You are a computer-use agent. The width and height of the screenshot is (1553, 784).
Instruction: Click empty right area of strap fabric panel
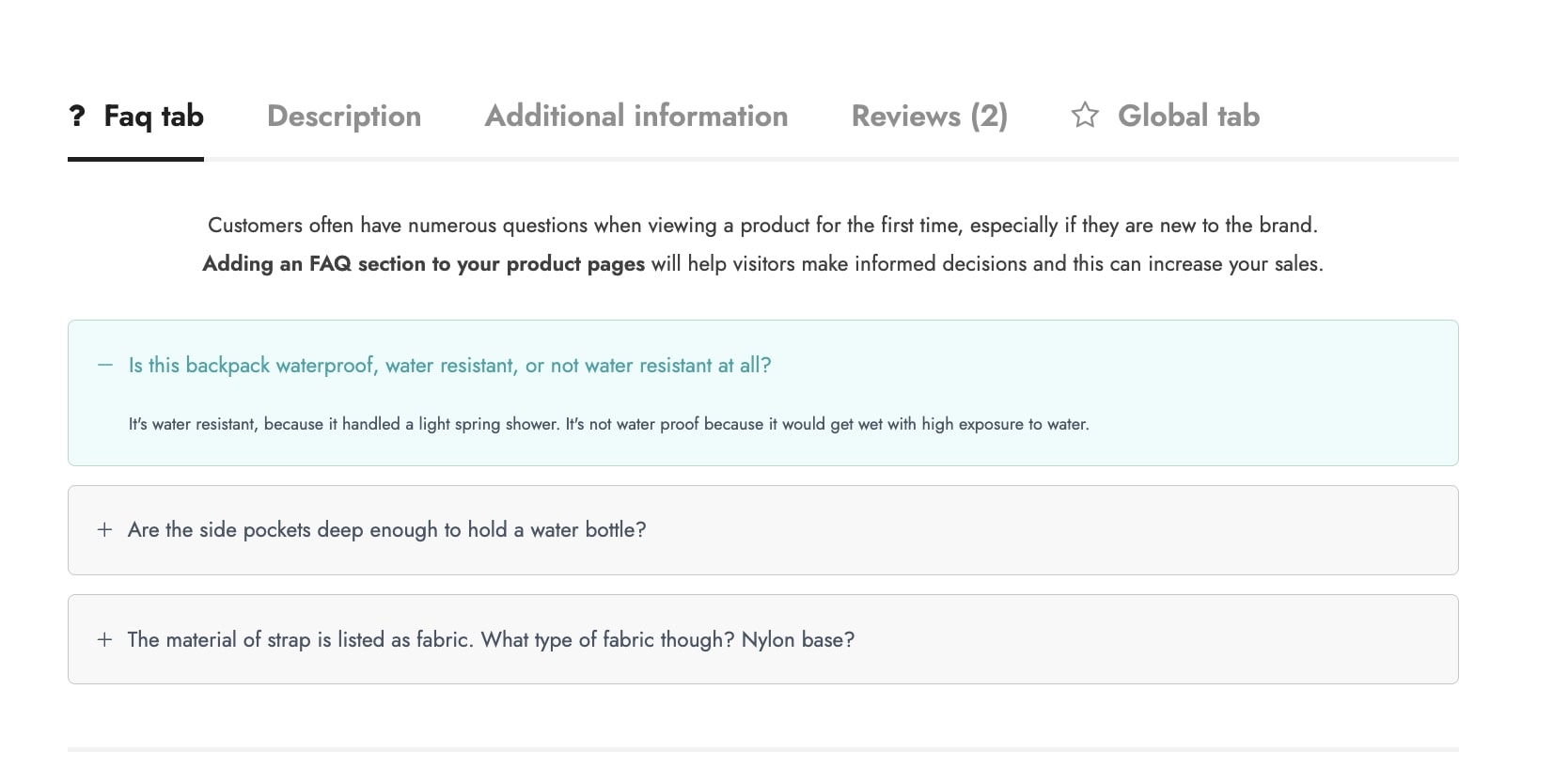click(x=1175, y=640)
